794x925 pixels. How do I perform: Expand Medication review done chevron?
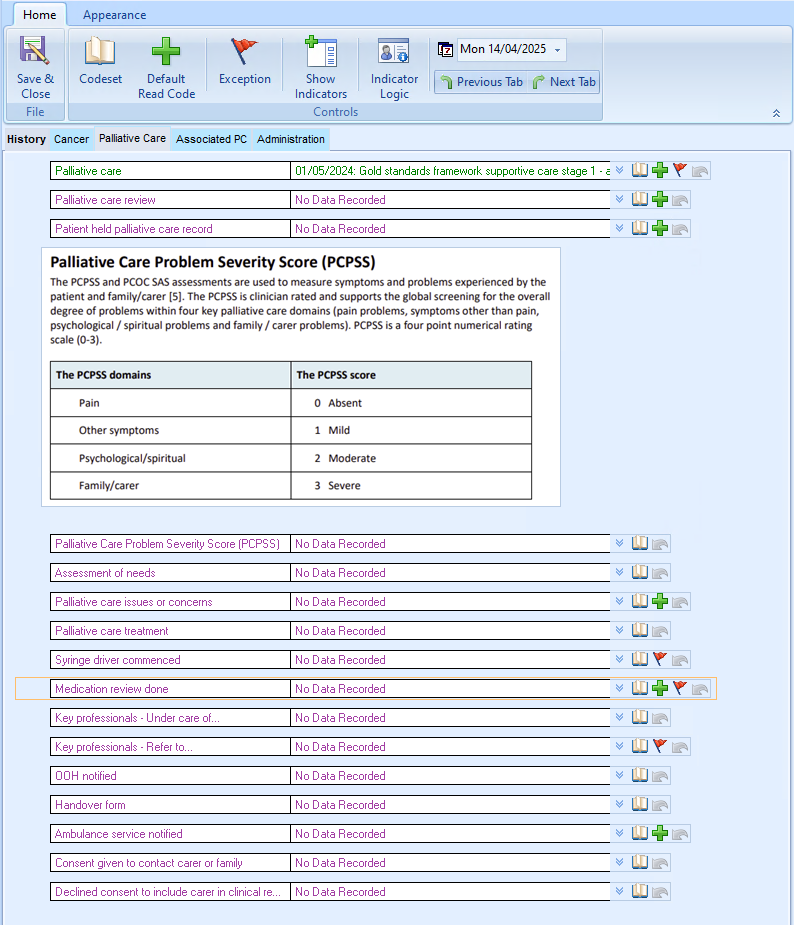point(619,688)
